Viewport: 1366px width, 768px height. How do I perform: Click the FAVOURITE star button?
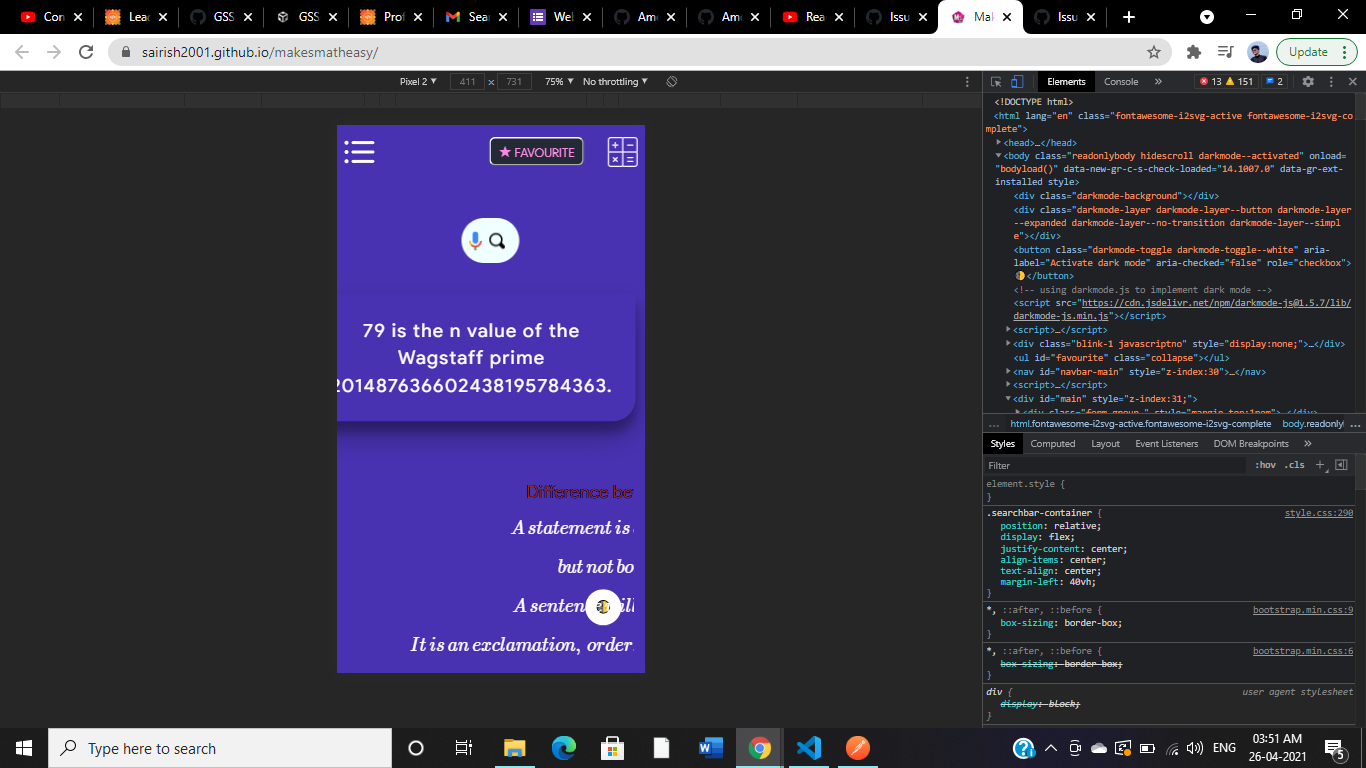pos(537,152)
